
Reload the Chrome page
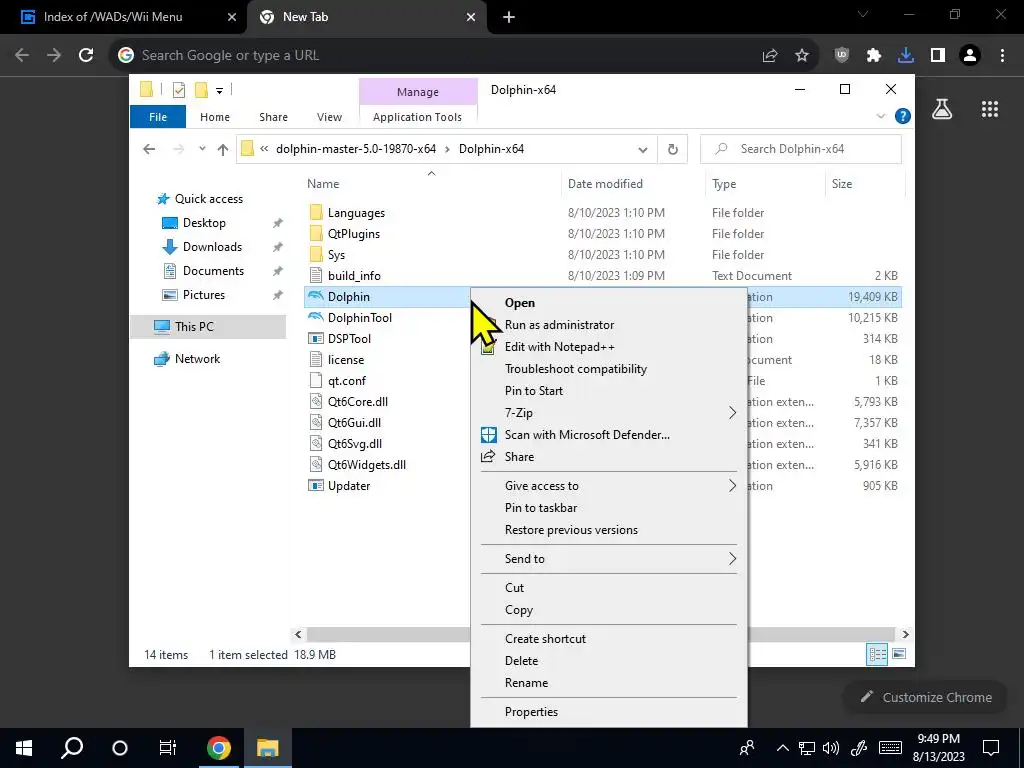click(x=86, y=56)
